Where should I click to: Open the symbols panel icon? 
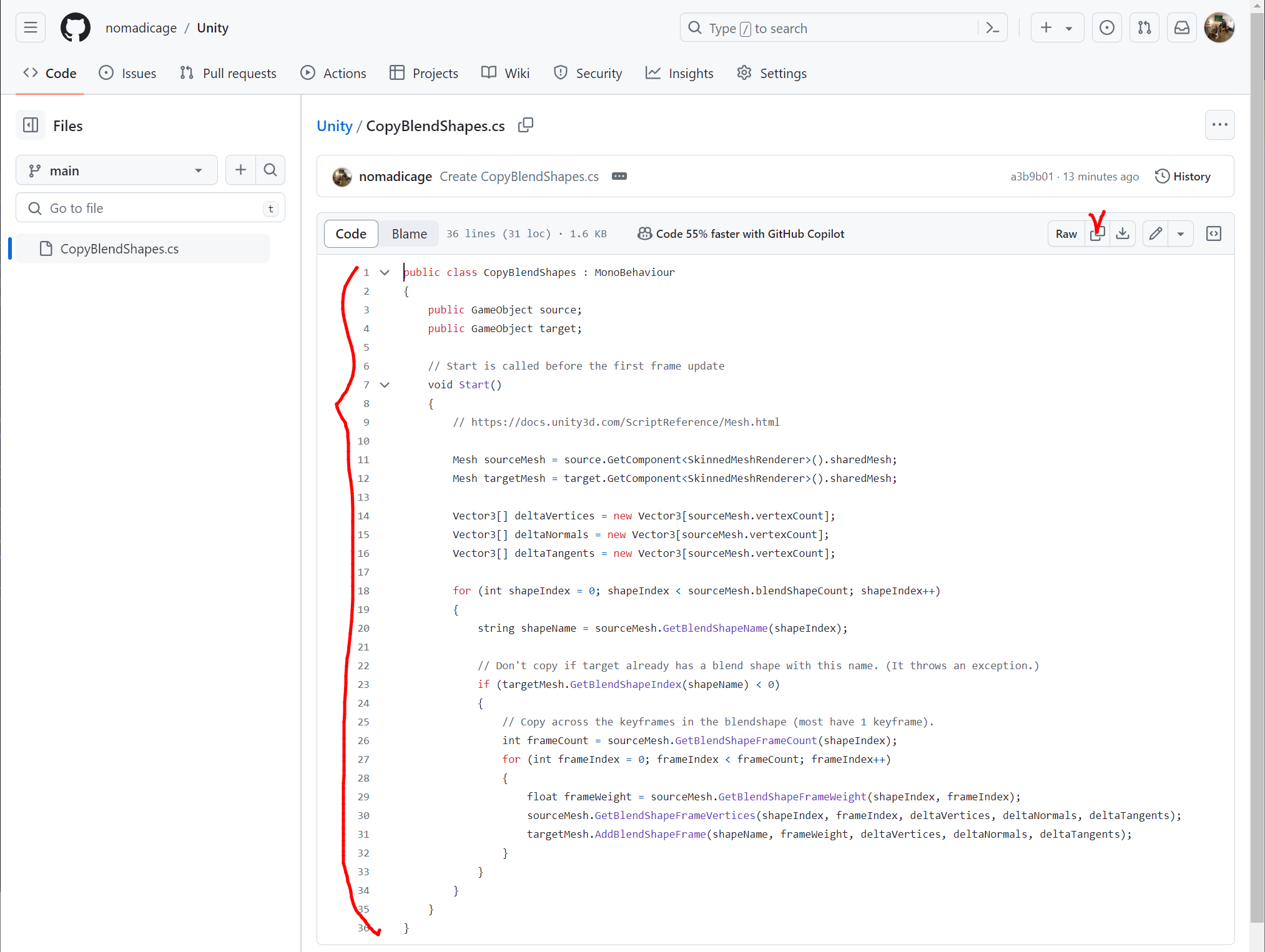pos(1213,234)
